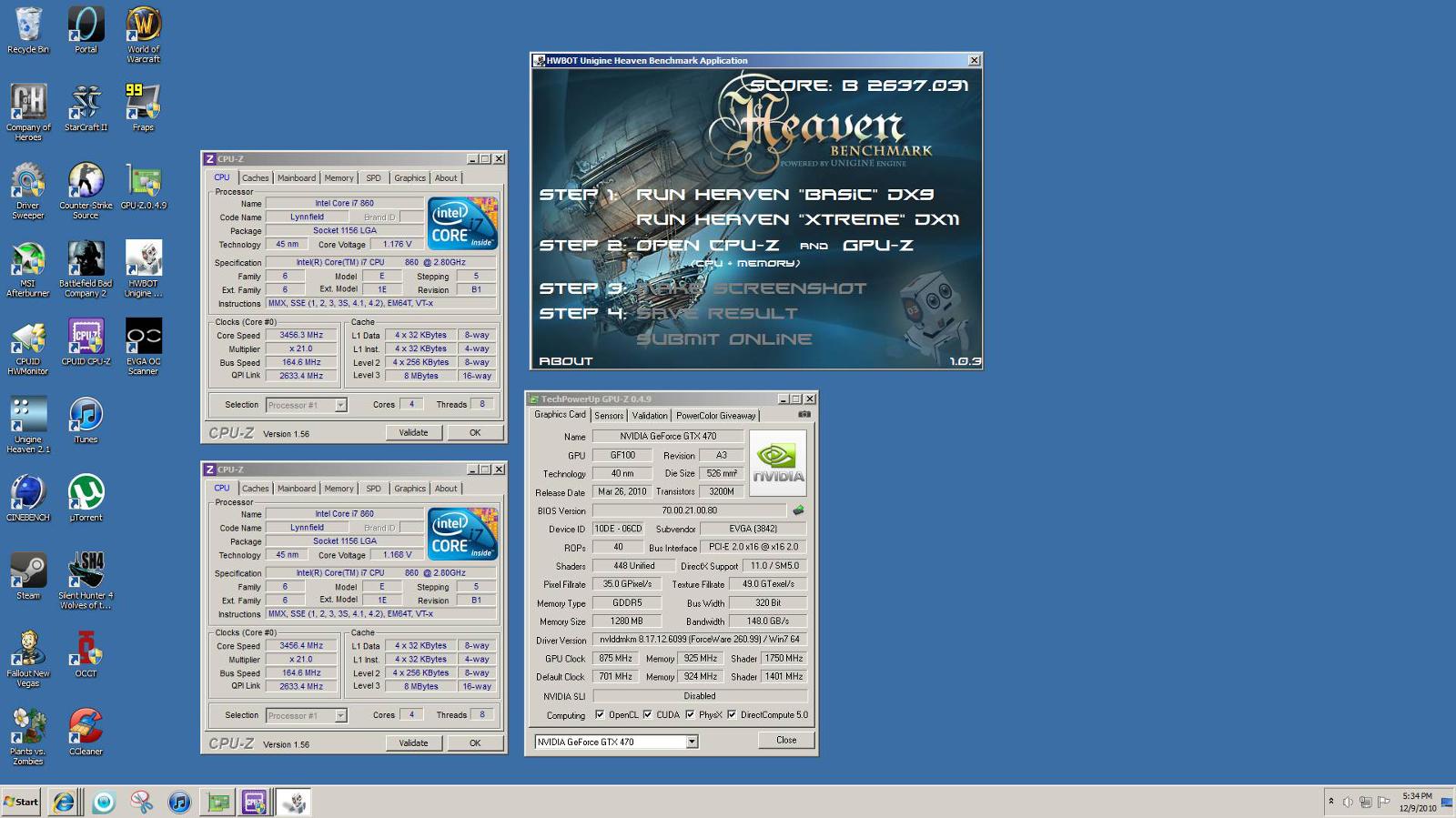Open CPUID HWMonitor desktop icon
1456x818 pixels.
click(x=28, y=346)
